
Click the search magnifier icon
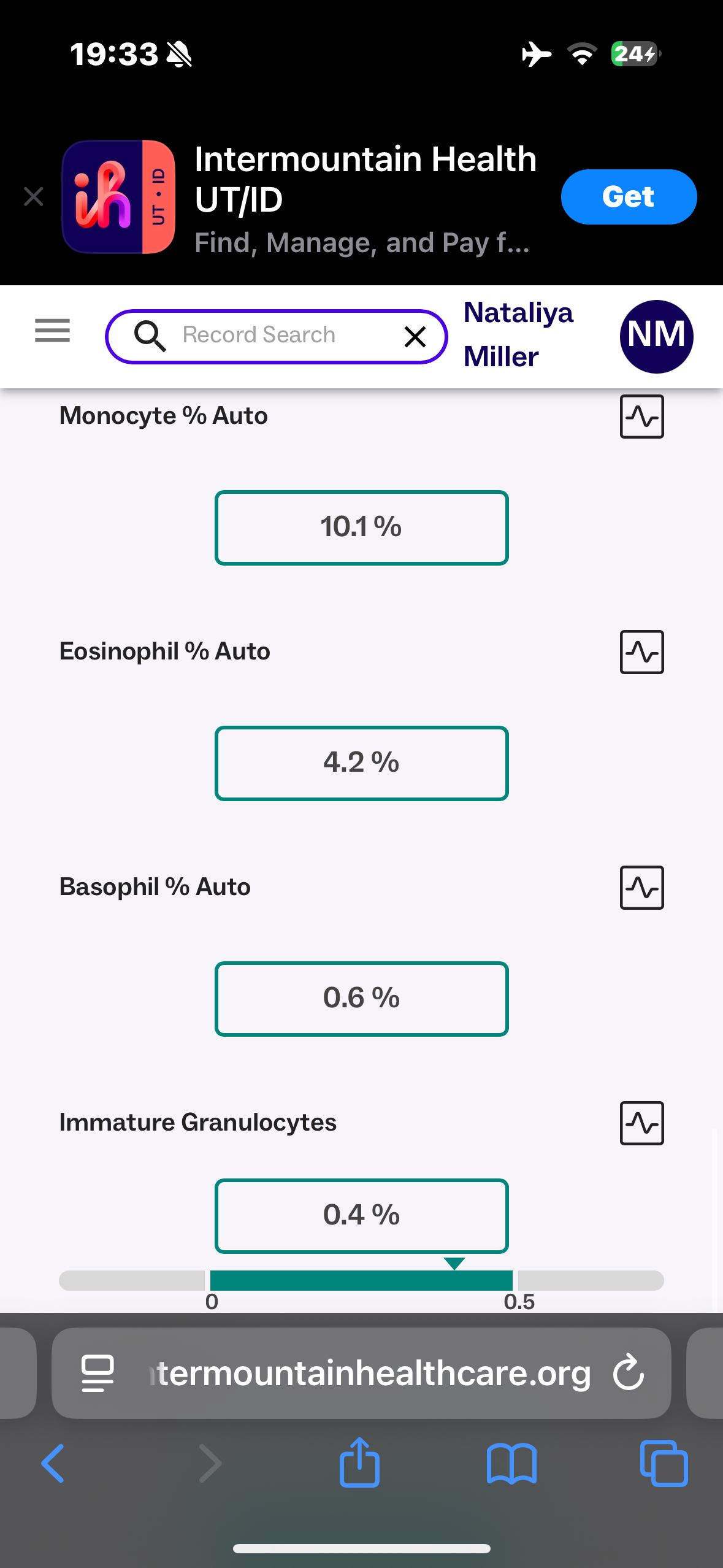pos(150,336)
